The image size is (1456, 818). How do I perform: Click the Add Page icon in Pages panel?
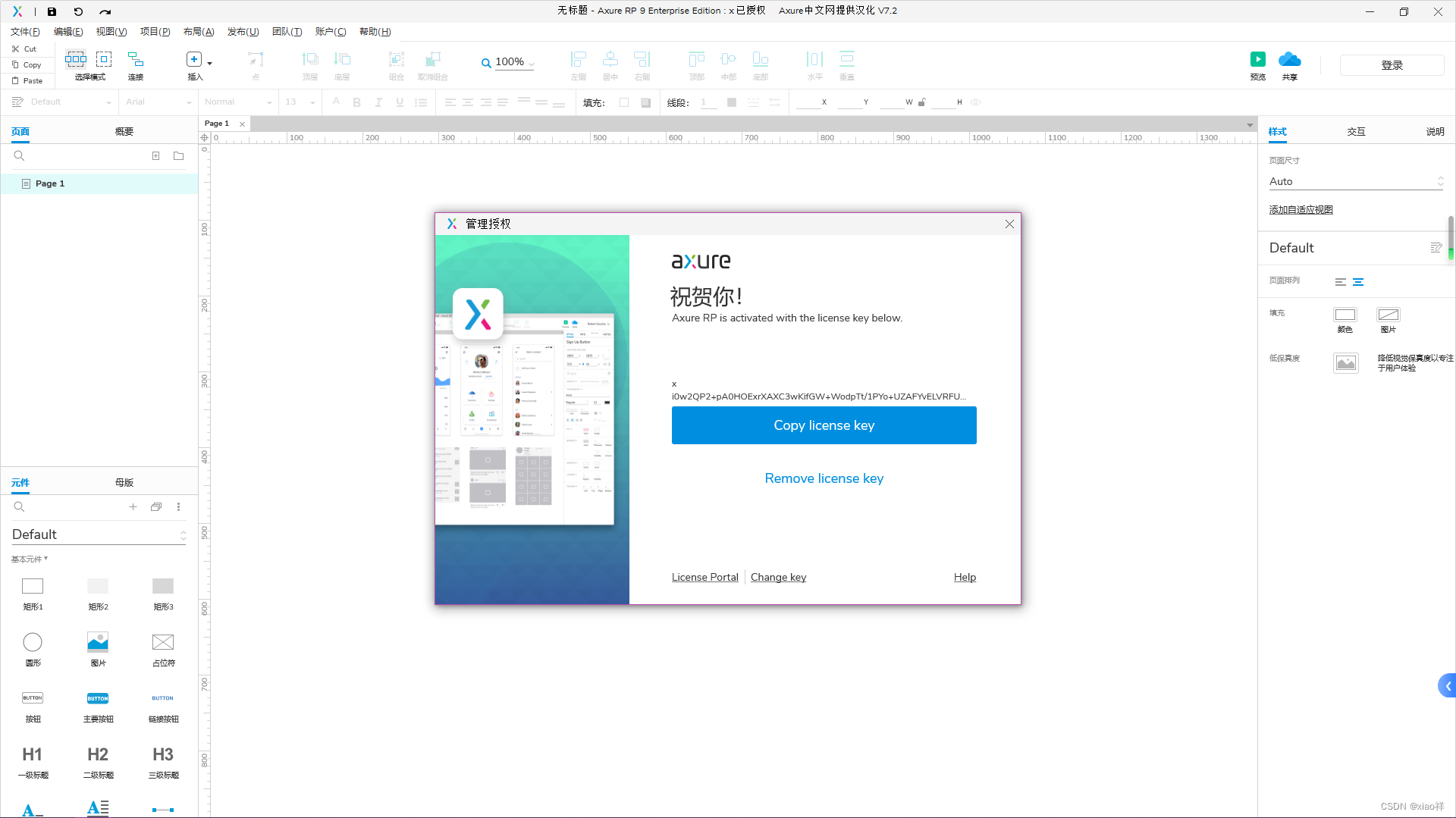(155, 156)
